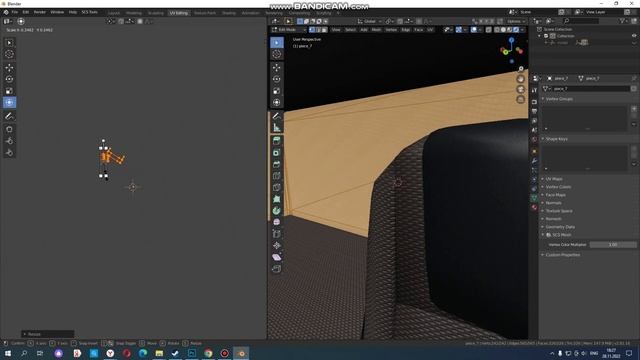The height and width of the screenshot is (360, 640).
Task: Select the Spin tool
Action: 277,211
